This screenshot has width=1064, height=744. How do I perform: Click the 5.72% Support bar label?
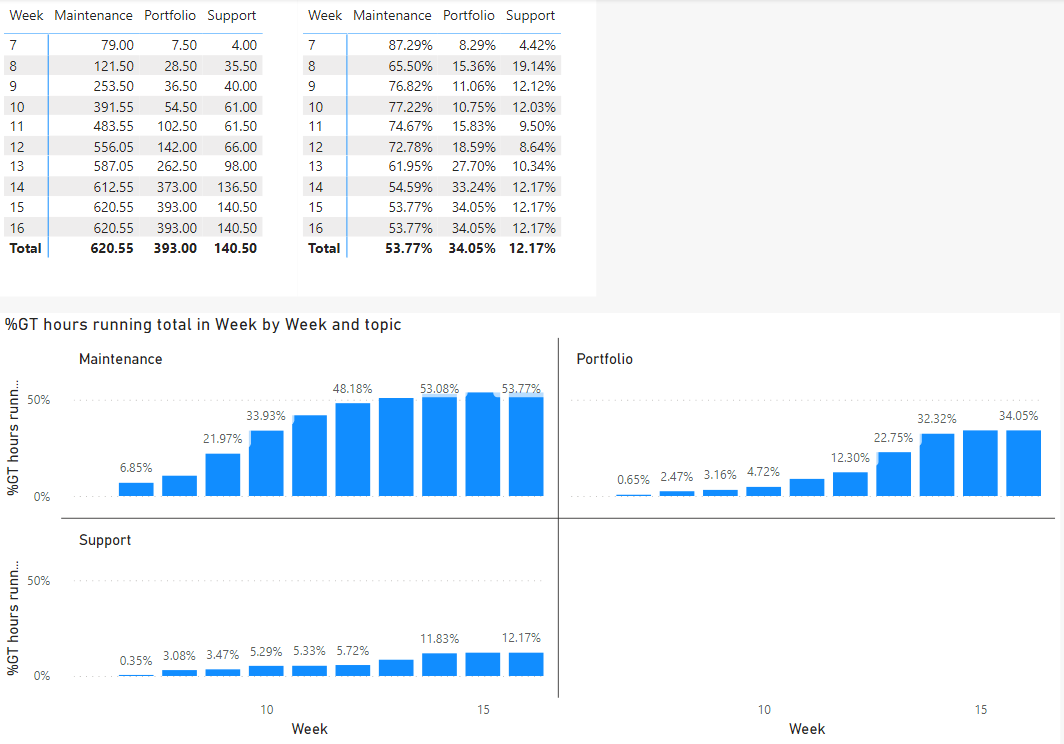353,651
